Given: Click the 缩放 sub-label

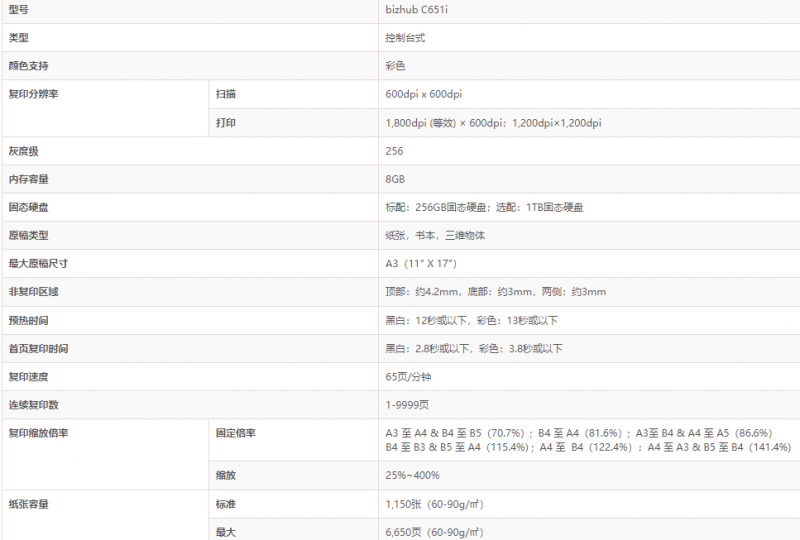Looking at the screenshot, I should tap(226, 475).
